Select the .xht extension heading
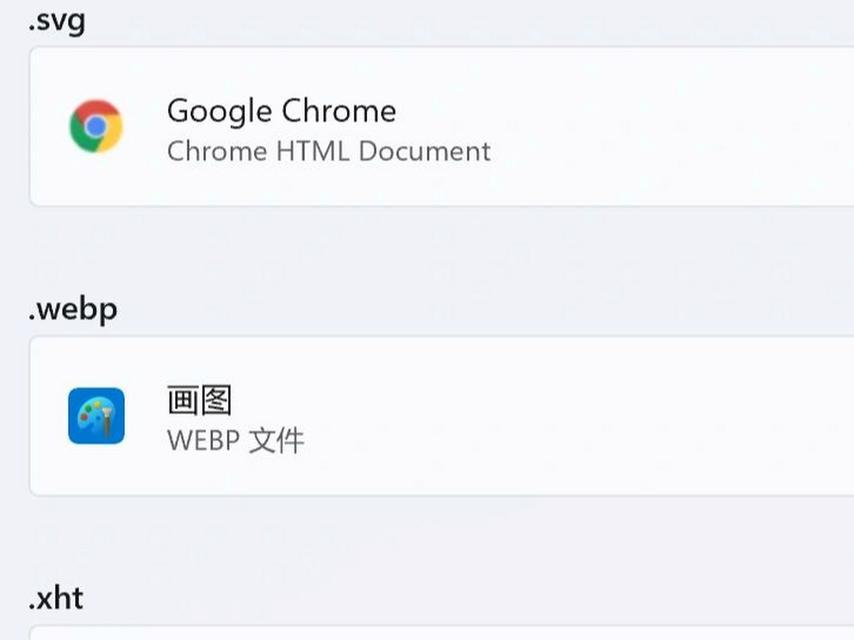The width and height of the screenshot is (854, 640). [56, 599]
